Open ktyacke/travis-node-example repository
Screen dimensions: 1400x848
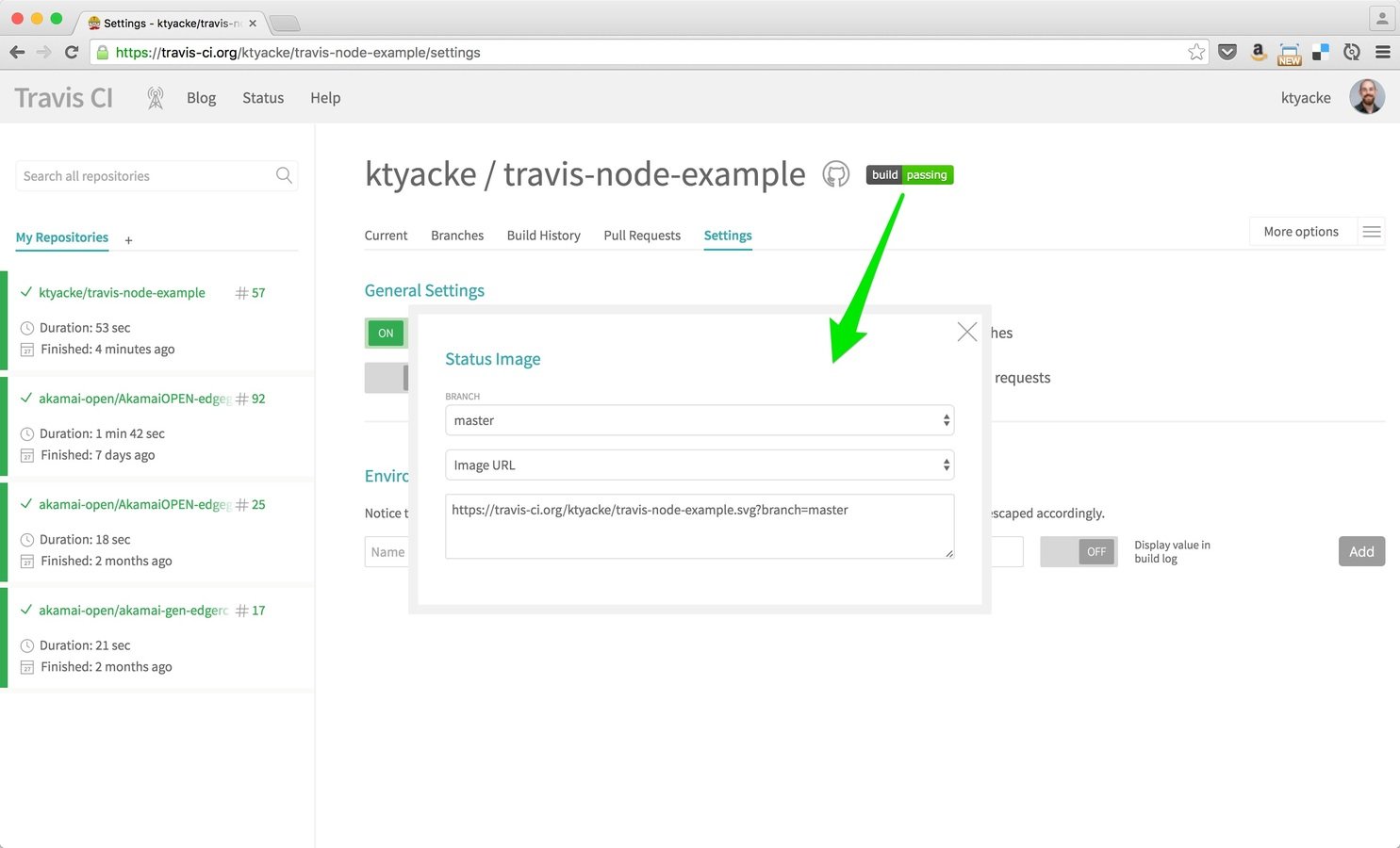tap(122, 293)
